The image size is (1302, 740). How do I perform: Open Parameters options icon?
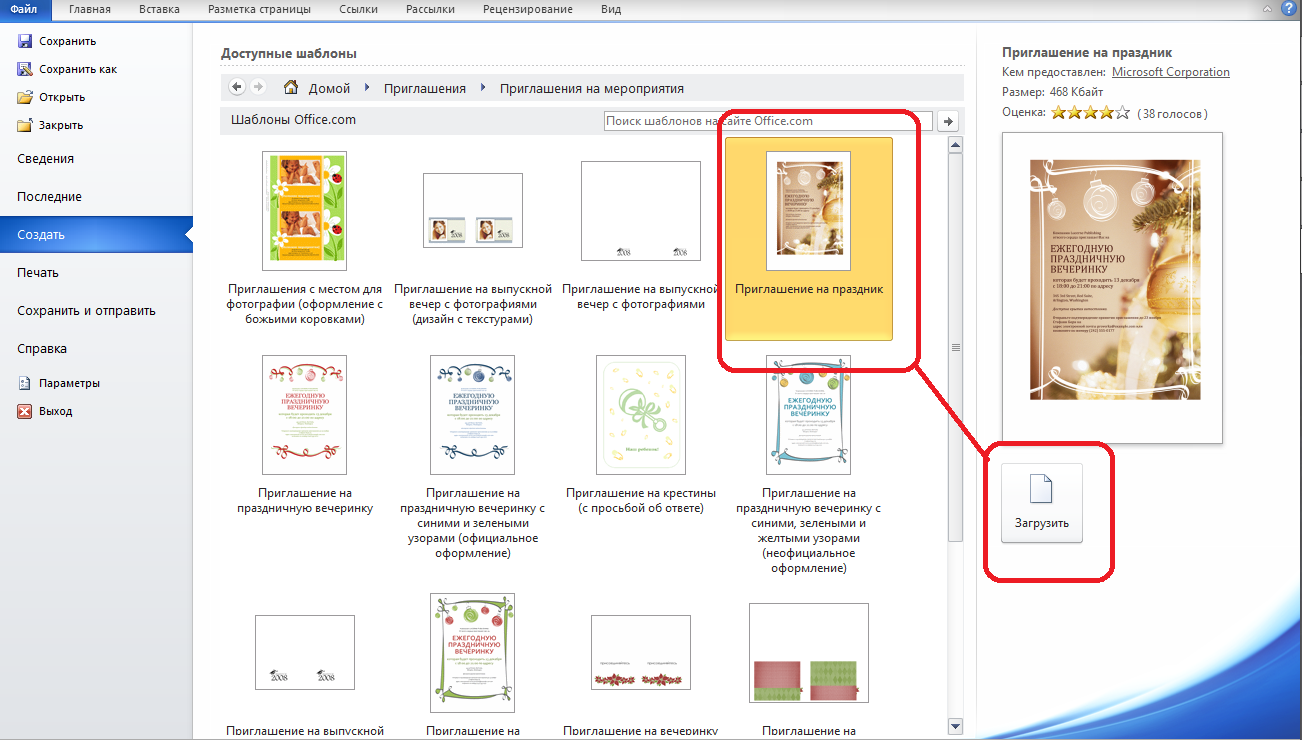(x=25, y=383)
